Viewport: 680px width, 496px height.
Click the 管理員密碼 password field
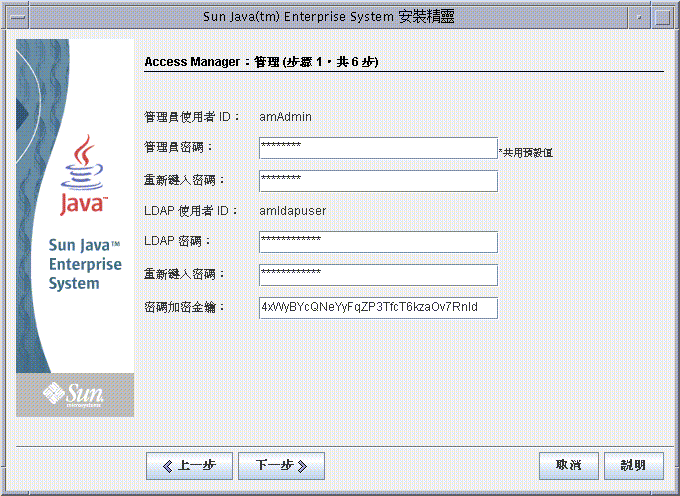(x=378, y=148)
